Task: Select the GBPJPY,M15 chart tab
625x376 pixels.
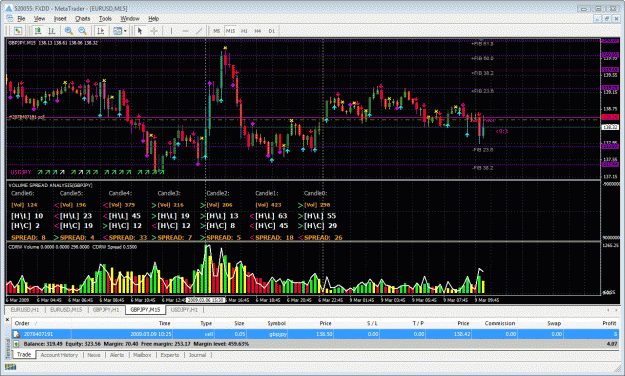Action: (145, 310)
